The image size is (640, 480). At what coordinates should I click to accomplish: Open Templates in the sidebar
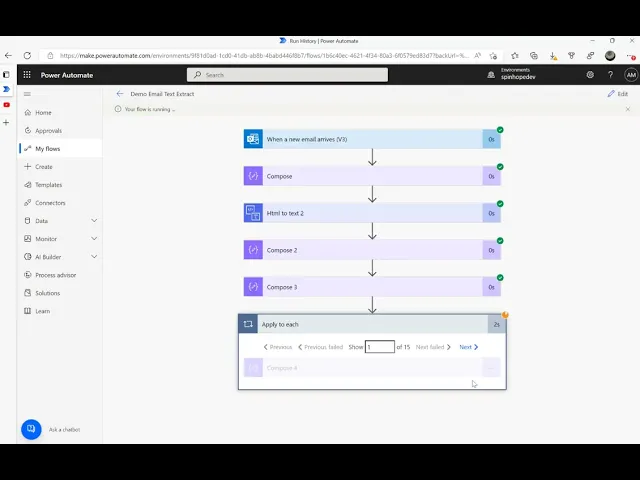(60, 185)
